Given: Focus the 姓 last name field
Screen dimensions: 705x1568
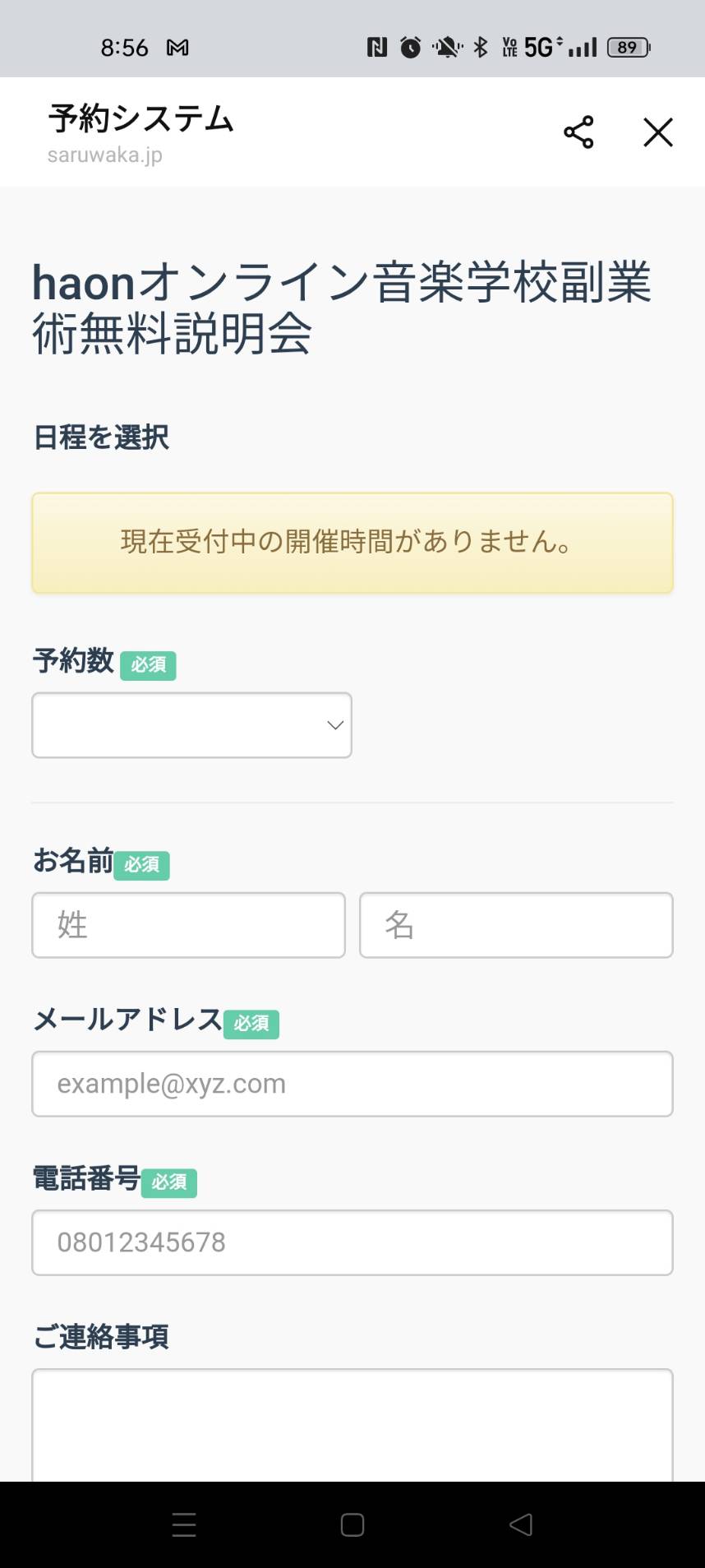Looking at the screenshot, I should click(188, 925).
